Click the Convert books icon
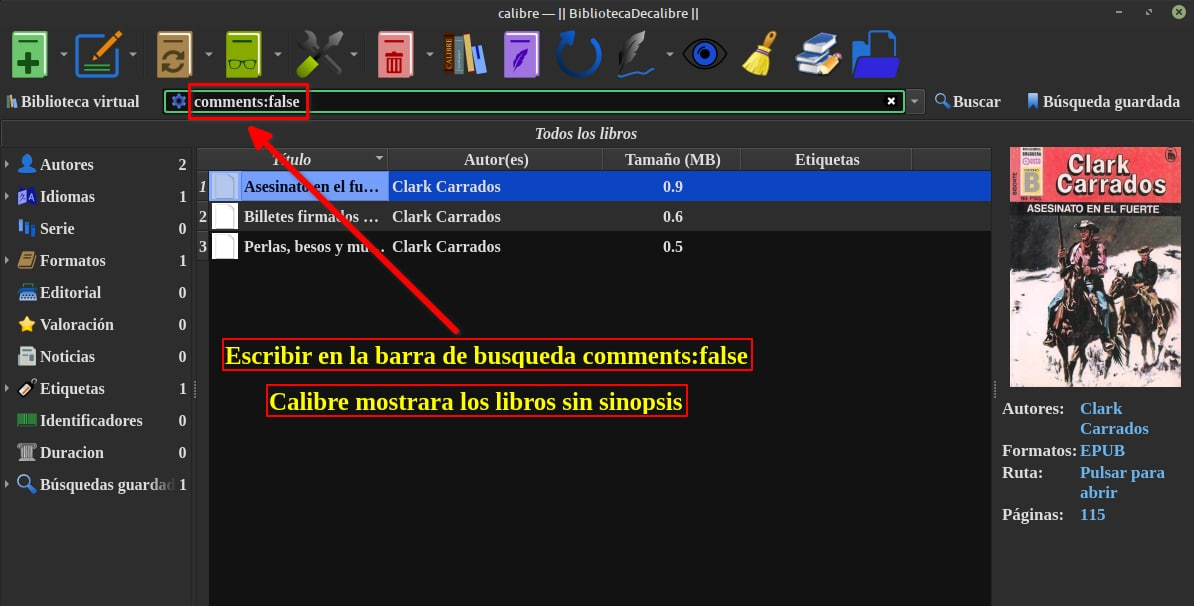This screenshot has height=606, width=1194. (x=174, y=54)
